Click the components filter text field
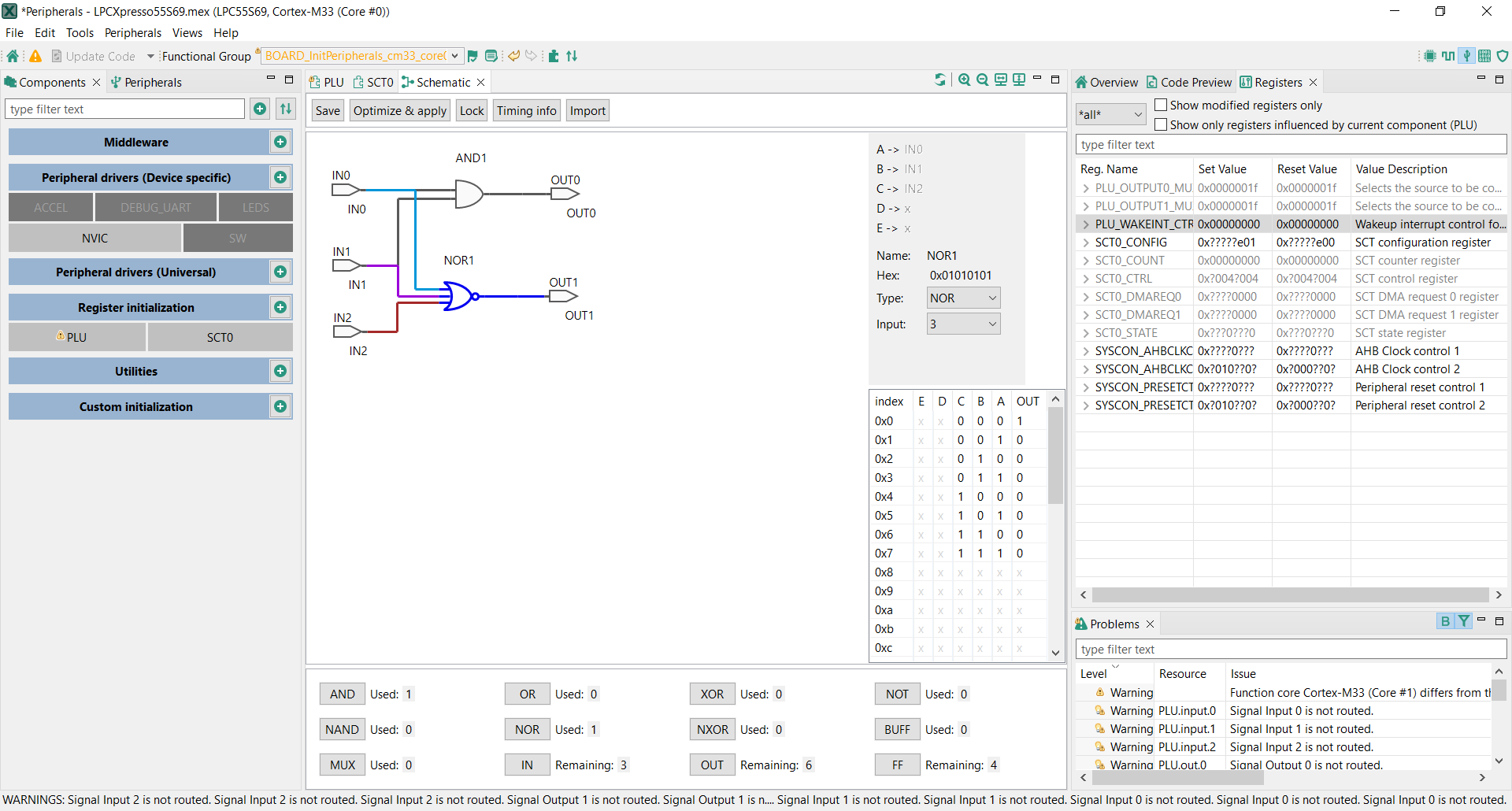 pos(126,109)
